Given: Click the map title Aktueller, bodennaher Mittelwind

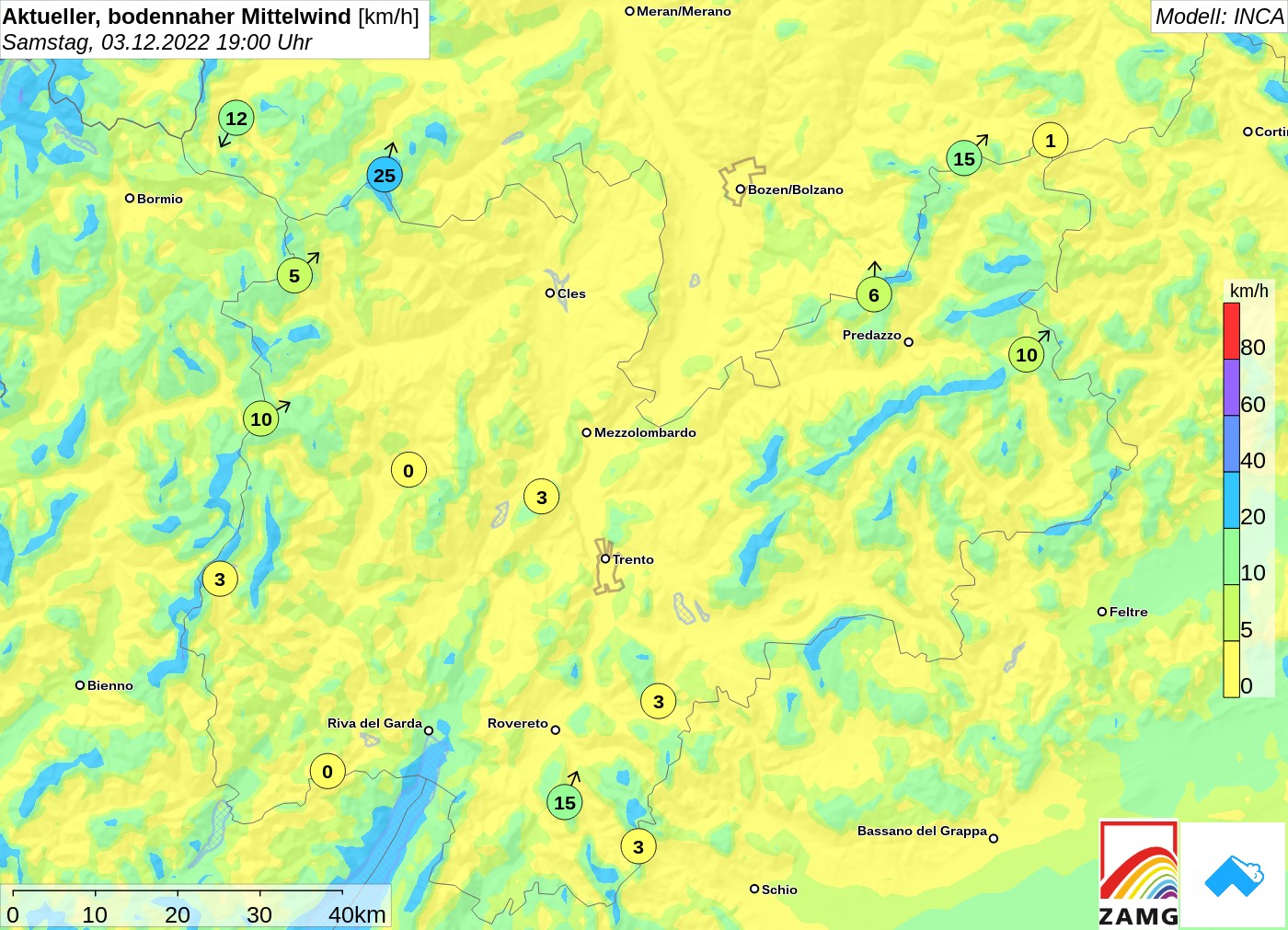Looking at the screenshot, I should [177, 17].
